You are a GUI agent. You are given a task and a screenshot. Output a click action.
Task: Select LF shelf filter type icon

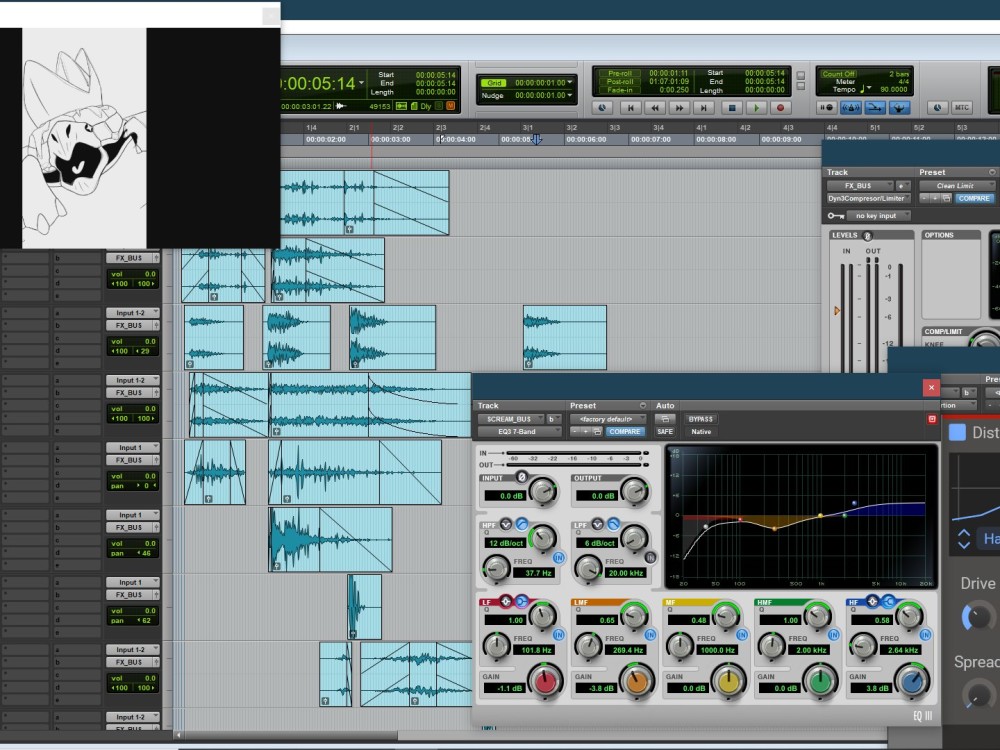[521, 601]
